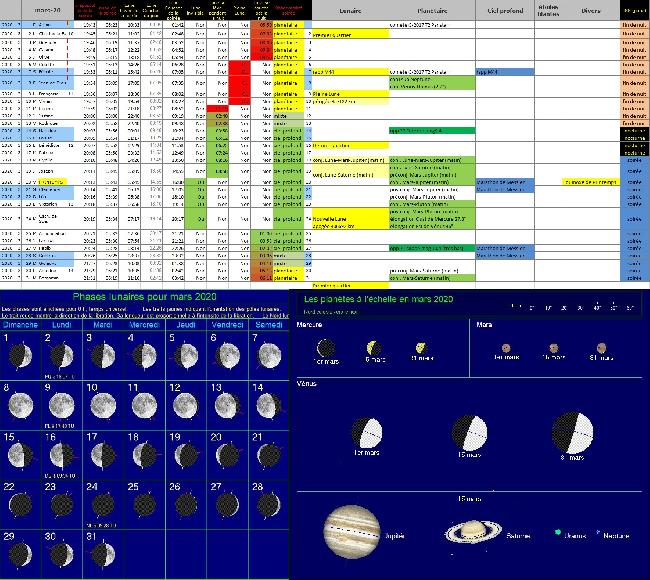650x580 pixels.
Task: Select the moon phase for March 2
Action: click(62, 356)
